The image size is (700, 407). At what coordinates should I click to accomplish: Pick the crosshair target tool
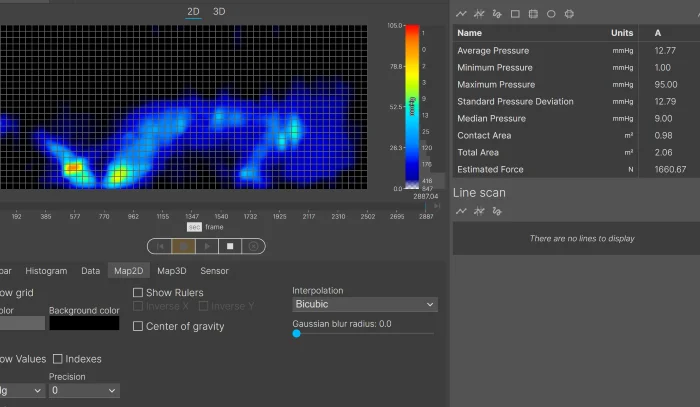pos(569,14)
